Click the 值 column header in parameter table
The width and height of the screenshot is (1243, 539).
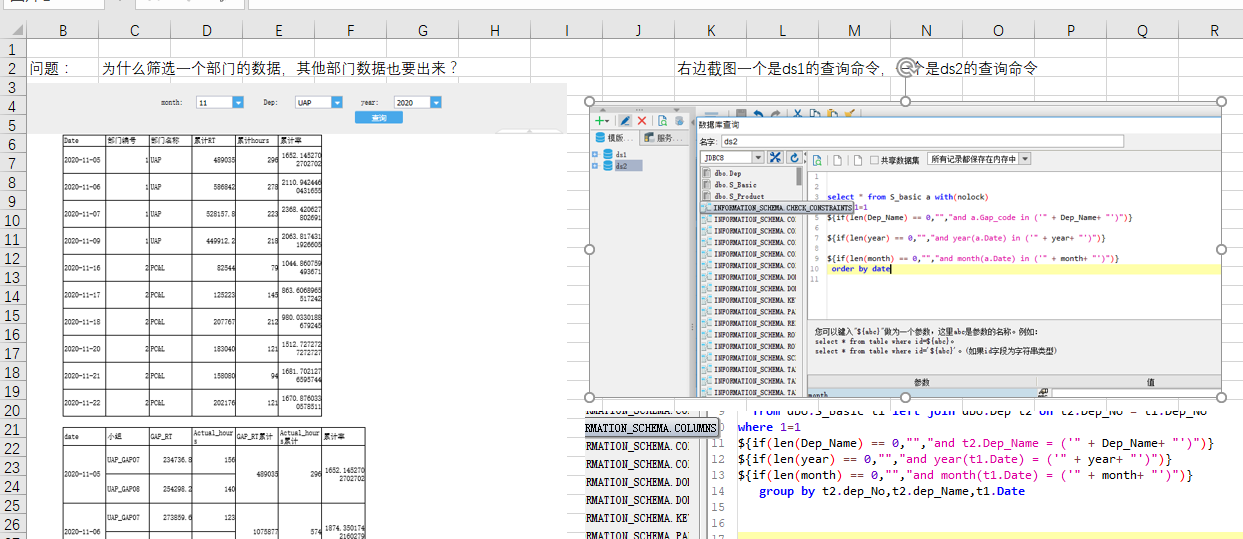[x=1150, y=382]
